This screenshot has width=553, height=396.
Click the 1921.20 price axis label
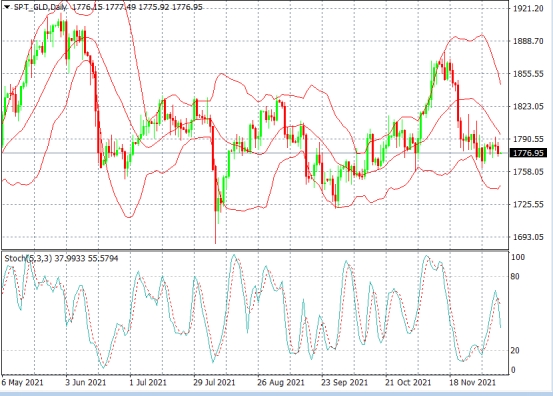(x=528, y=8)
